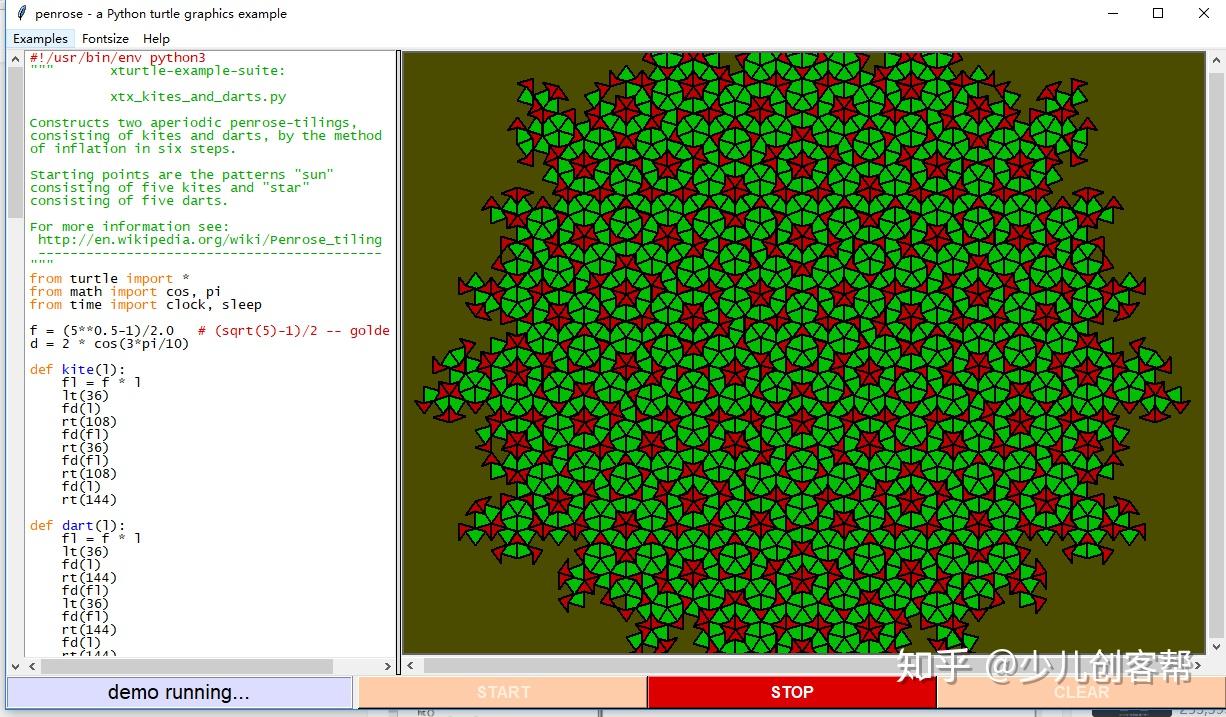The image size is (1226, 717).
Task: Click the code pane scroll-up arrow
Action: (16, 59)
